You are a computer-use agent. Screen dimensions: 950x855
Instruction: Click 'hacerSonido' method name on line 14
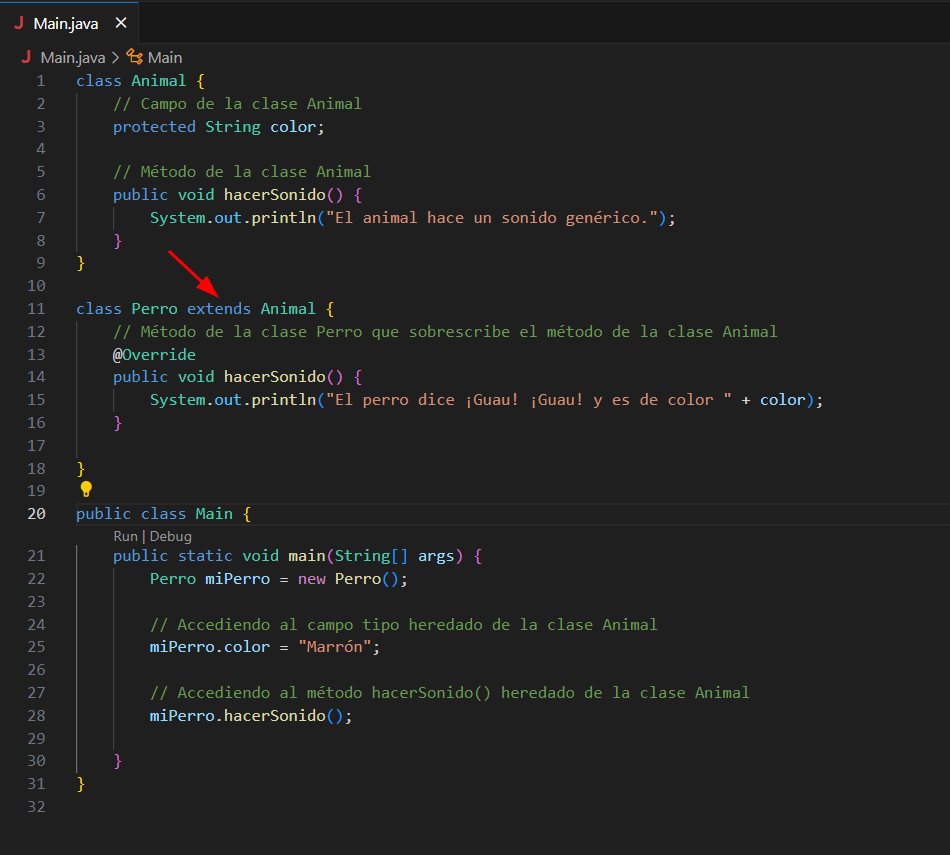pos(274,377)
